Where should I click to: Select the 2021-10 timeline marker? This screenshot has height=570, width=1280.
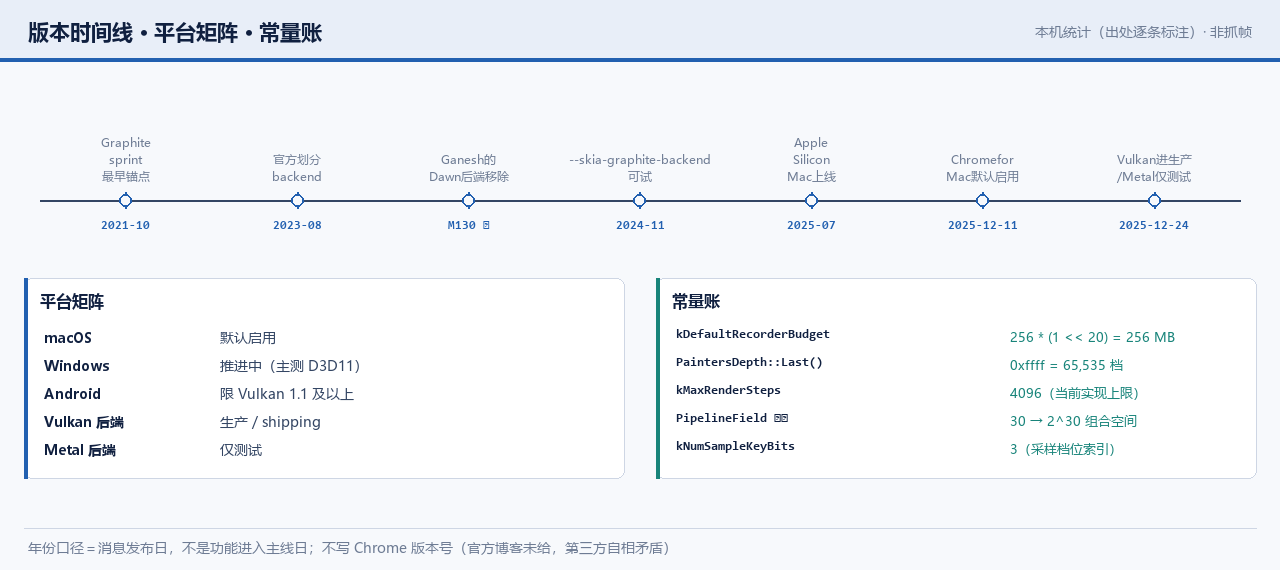(x=125, y=201)
